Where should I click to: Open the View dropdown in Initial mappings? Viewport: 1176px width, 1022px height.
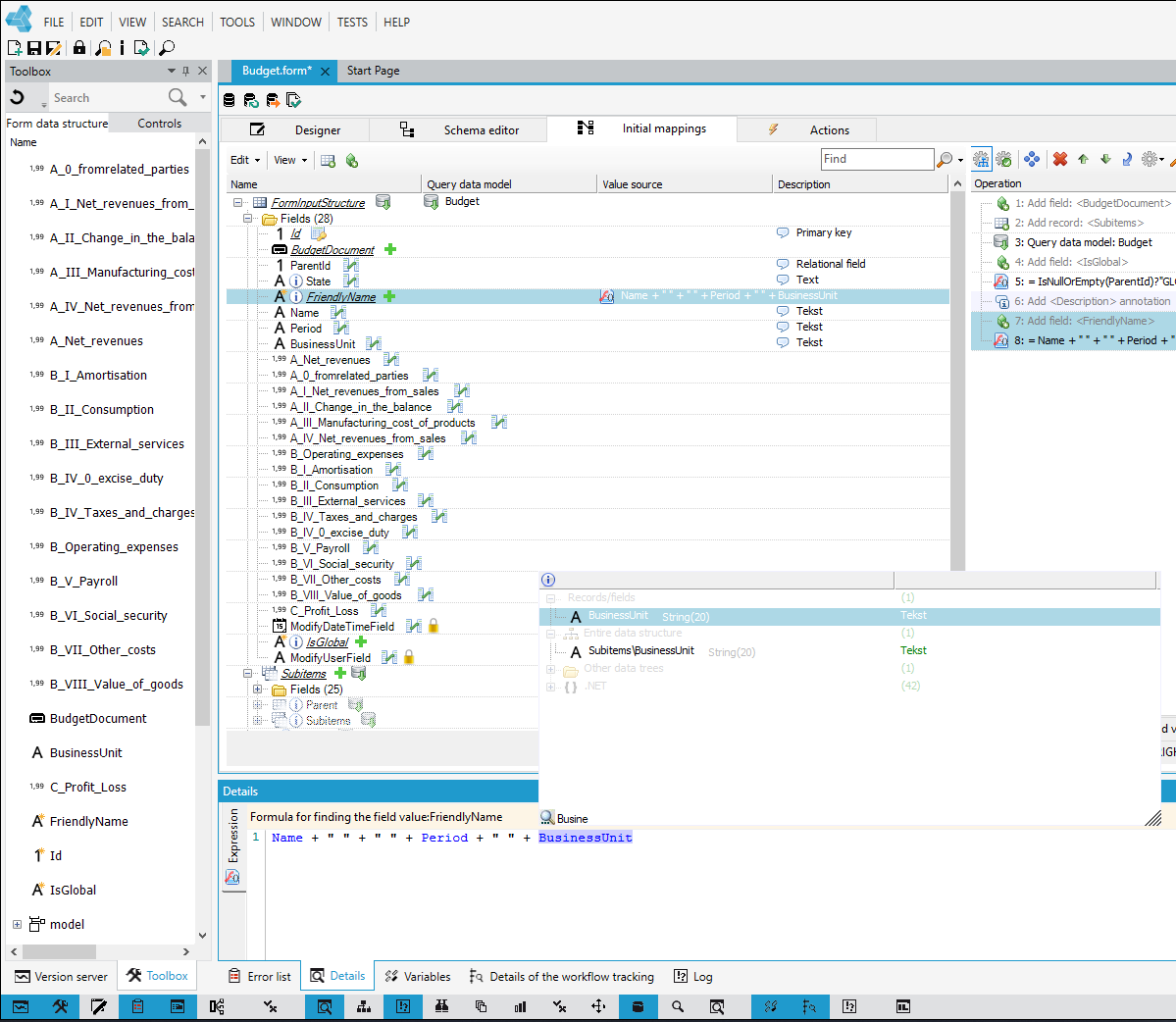point(290,160)
